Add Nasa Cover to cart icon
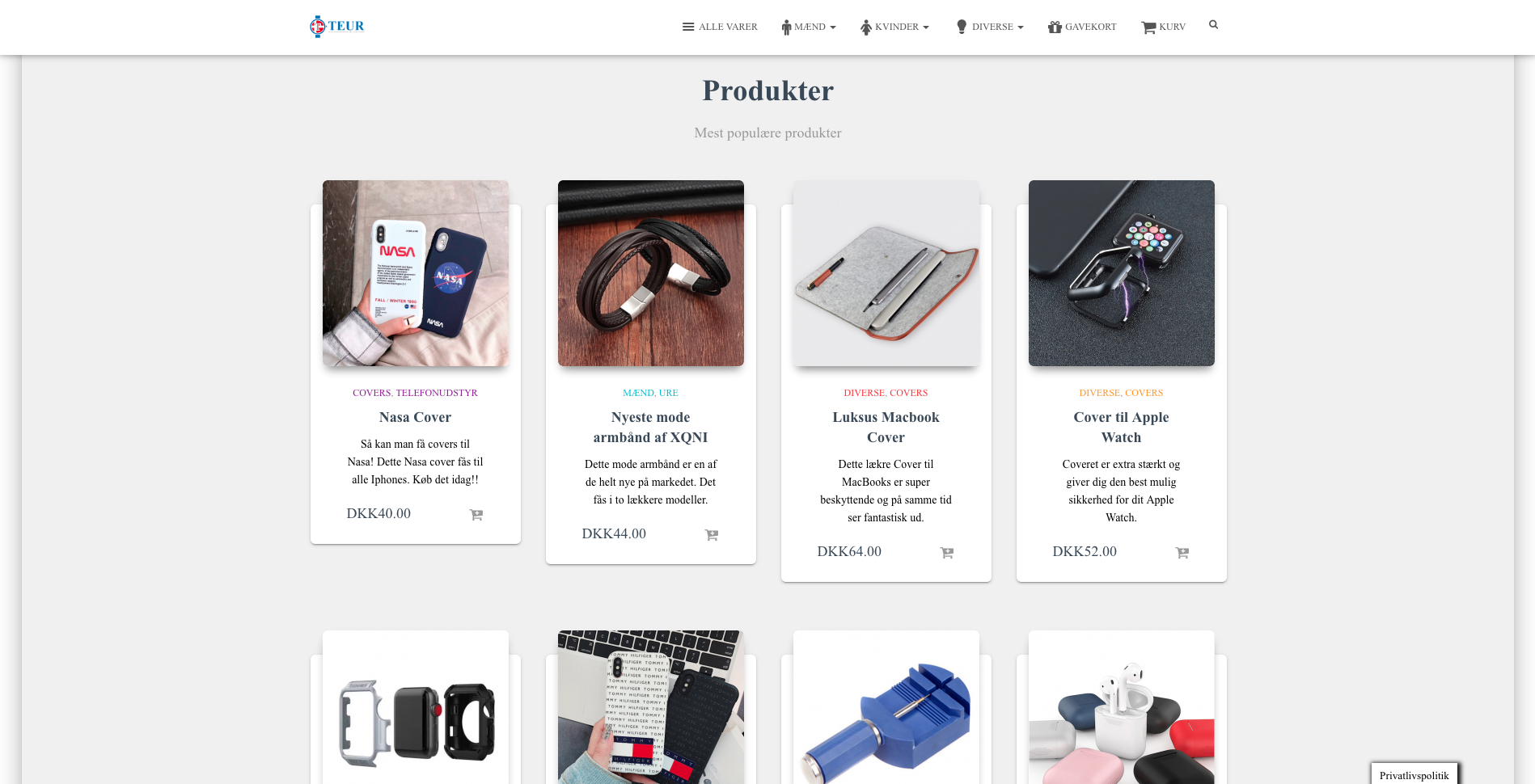The height and width of the screenshot is (784, 1535). [476, 515]
